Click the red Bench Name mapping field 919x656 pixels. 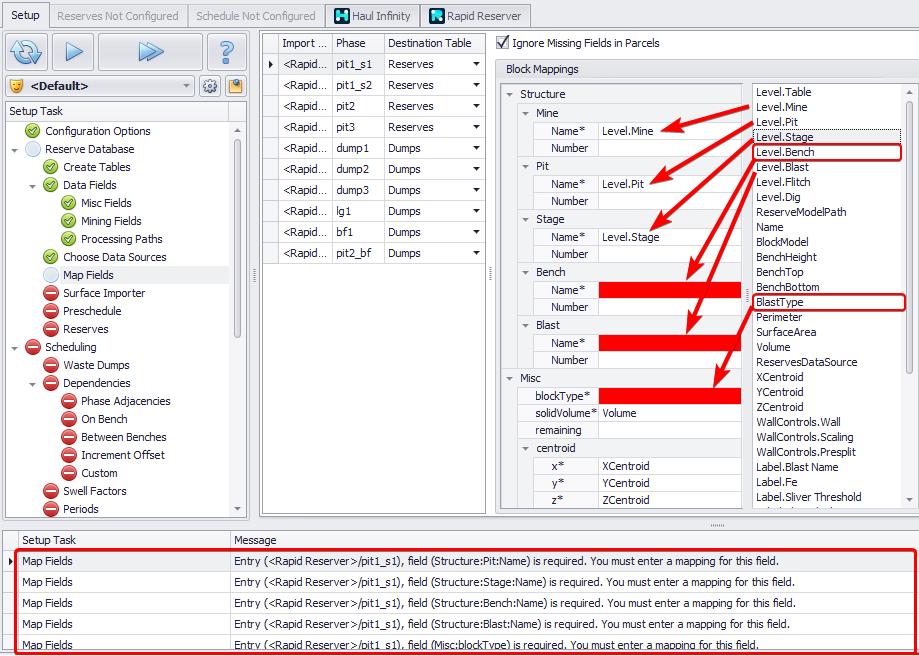tap(669, 290)
